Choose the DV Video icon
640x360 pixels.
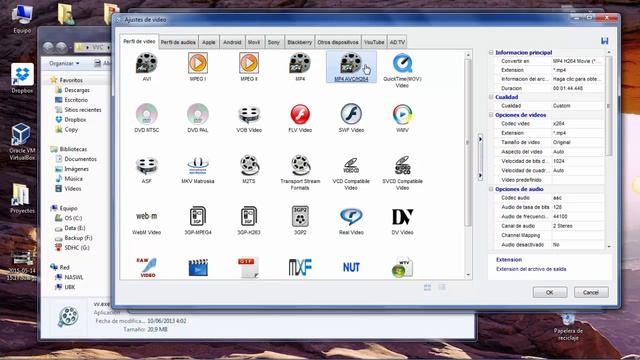pos(402,217)
